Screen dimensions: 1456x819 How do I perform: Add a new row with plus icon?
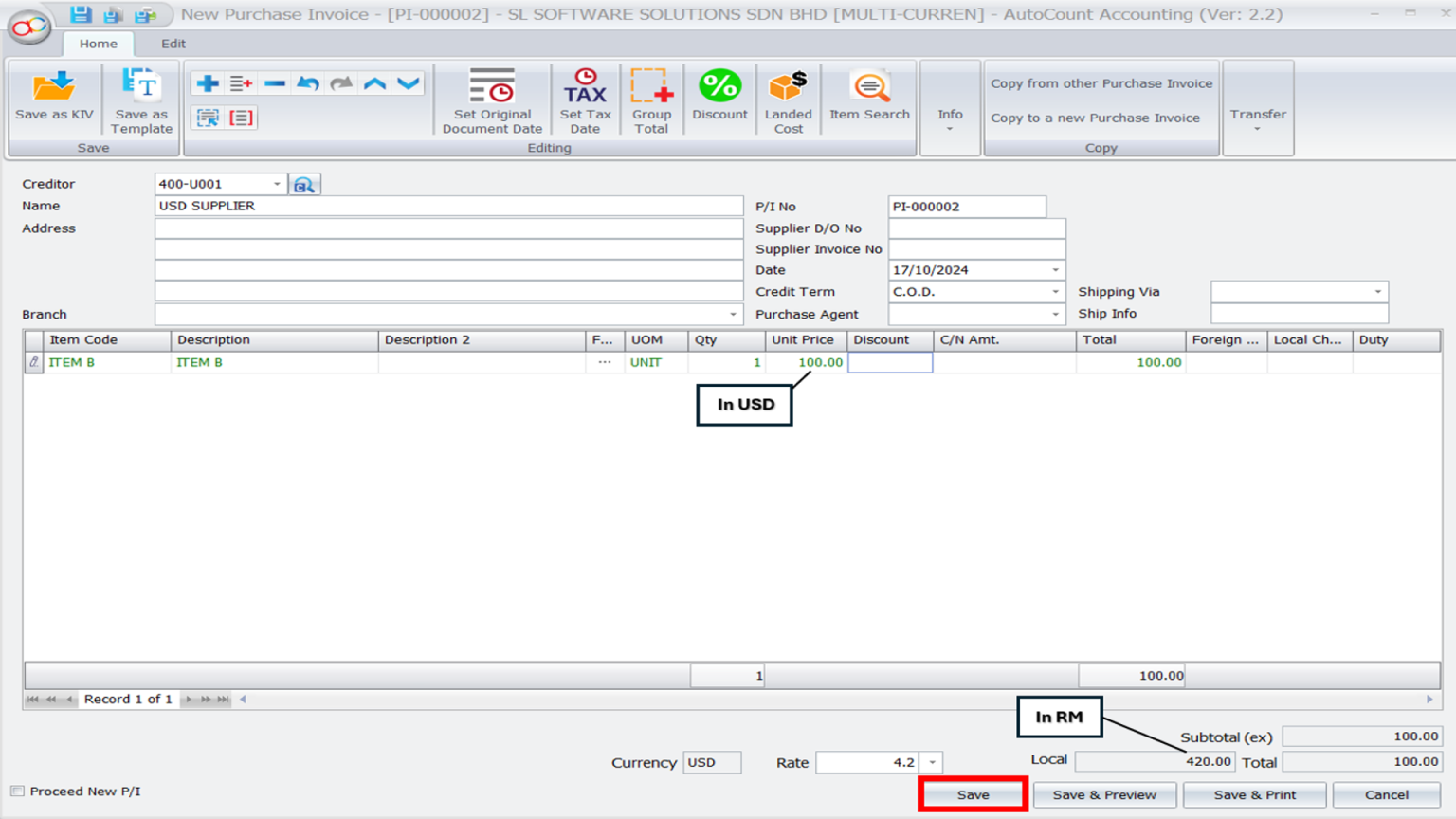(208, 83)
